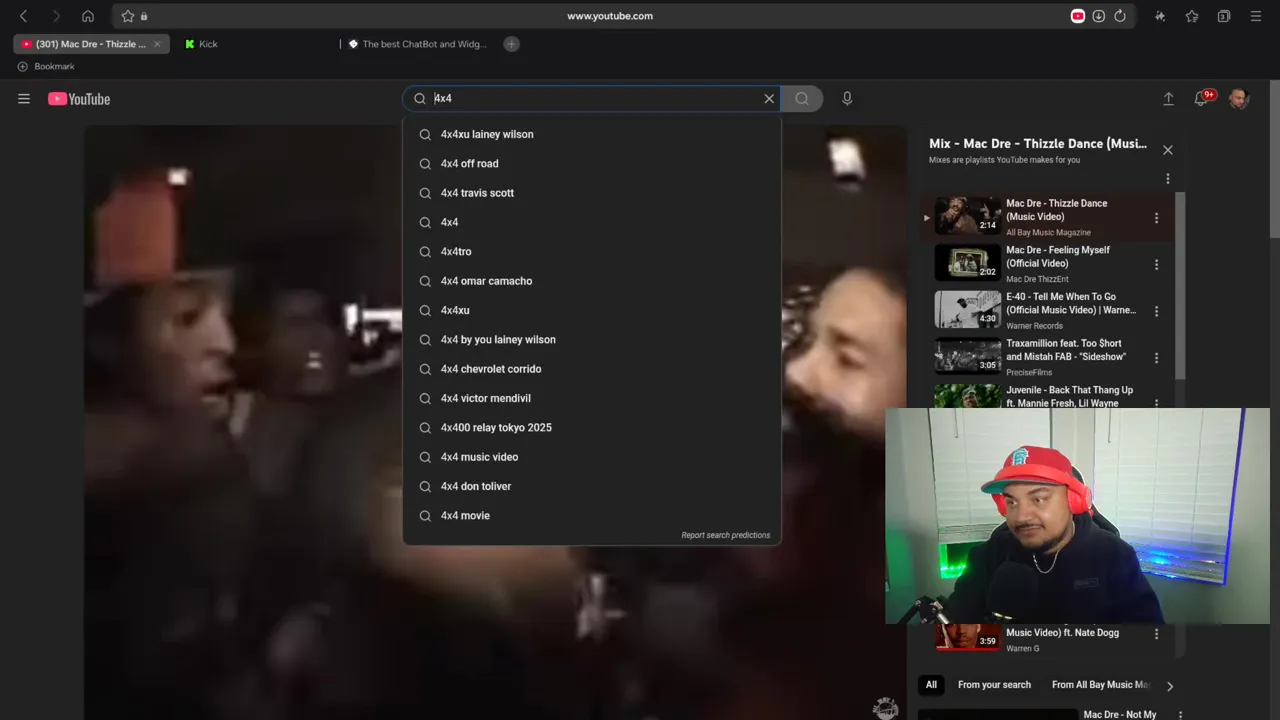Choose suggestion 4x4tro
Image resolution: width=1280 pixels, height=720 pixels.
coord(592,252)
